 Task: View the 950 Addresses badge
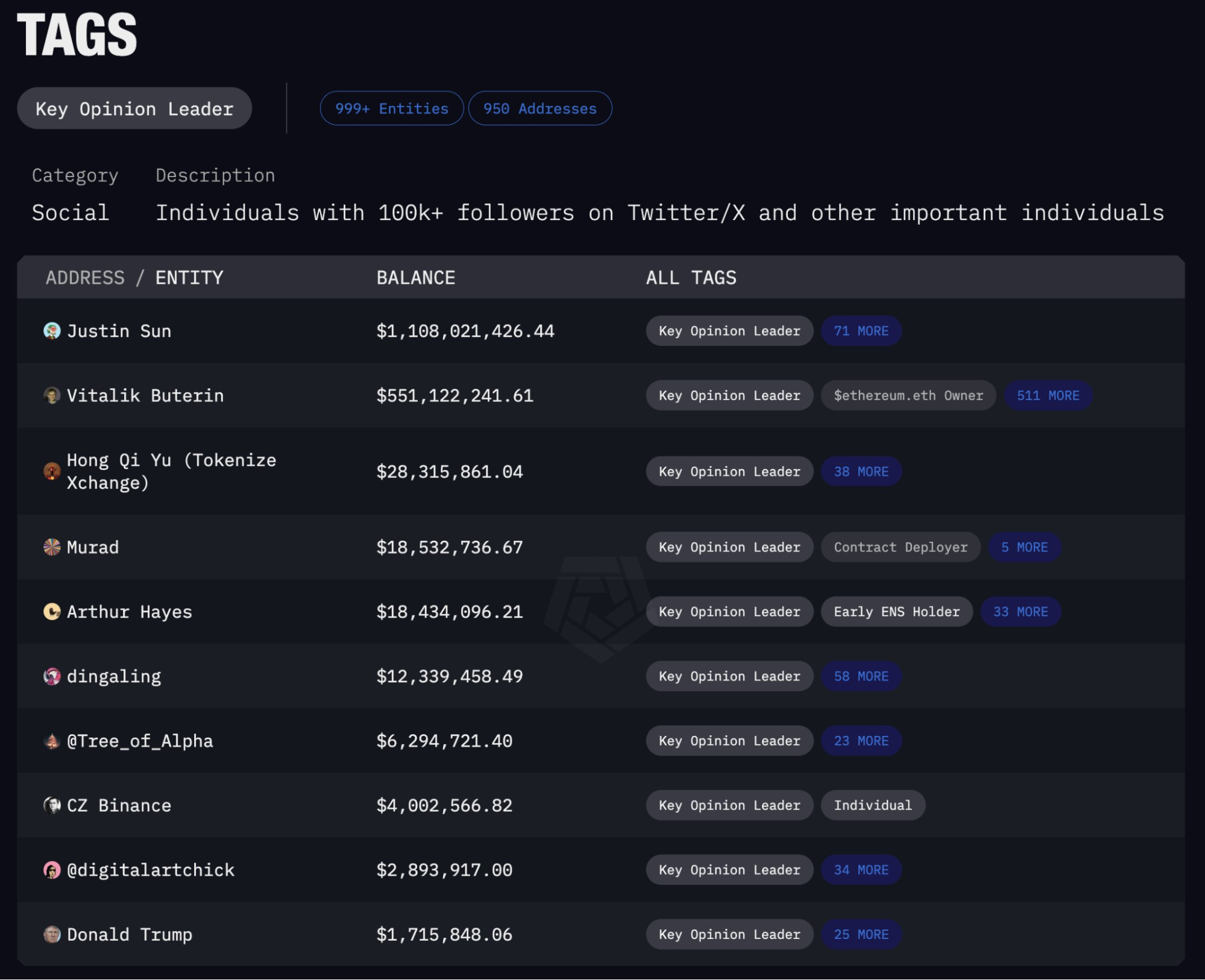tap(539, 108)
